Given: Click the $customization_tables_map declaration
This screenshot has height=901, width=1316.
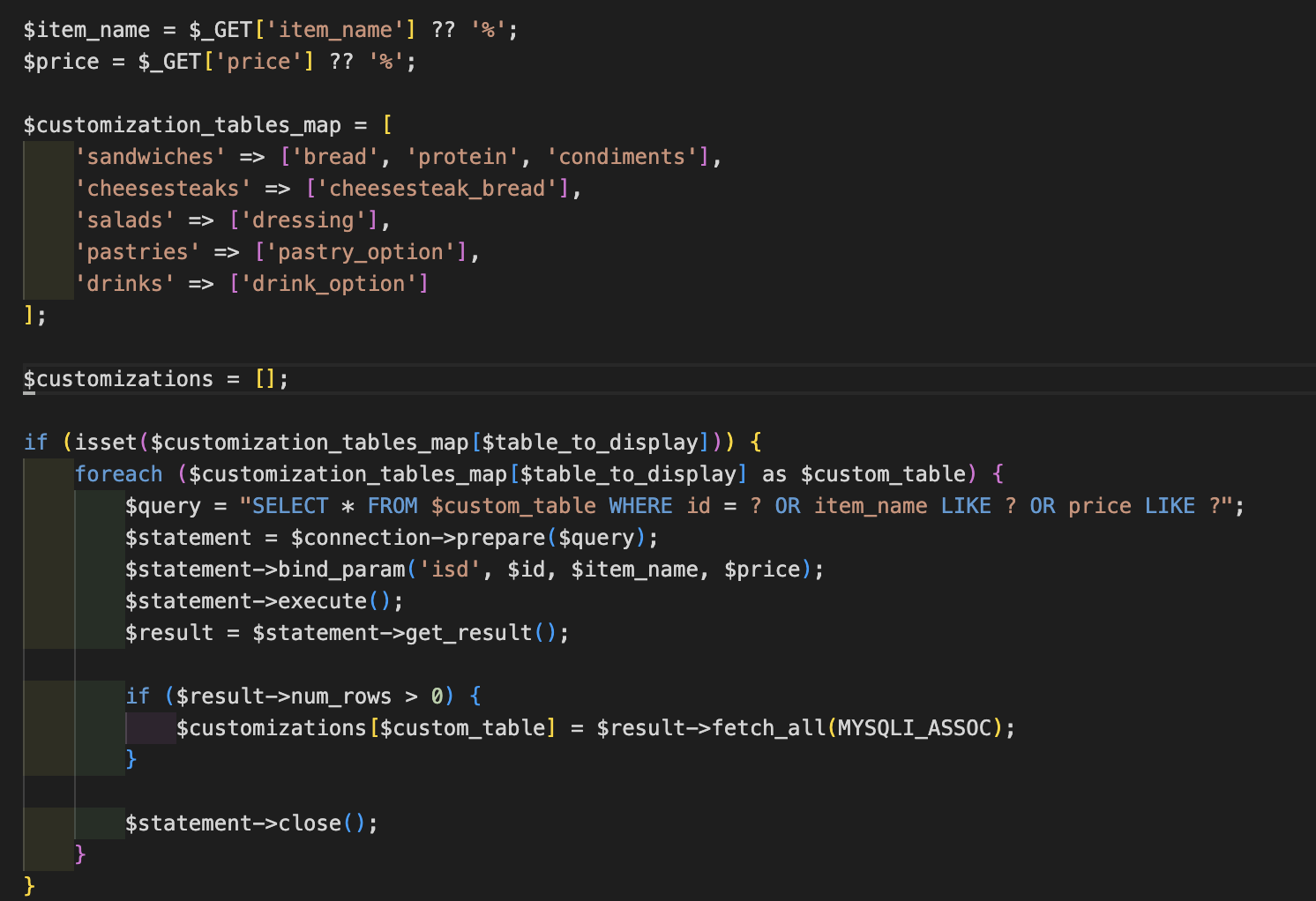Looking at the screenshot, I should 182,125.
